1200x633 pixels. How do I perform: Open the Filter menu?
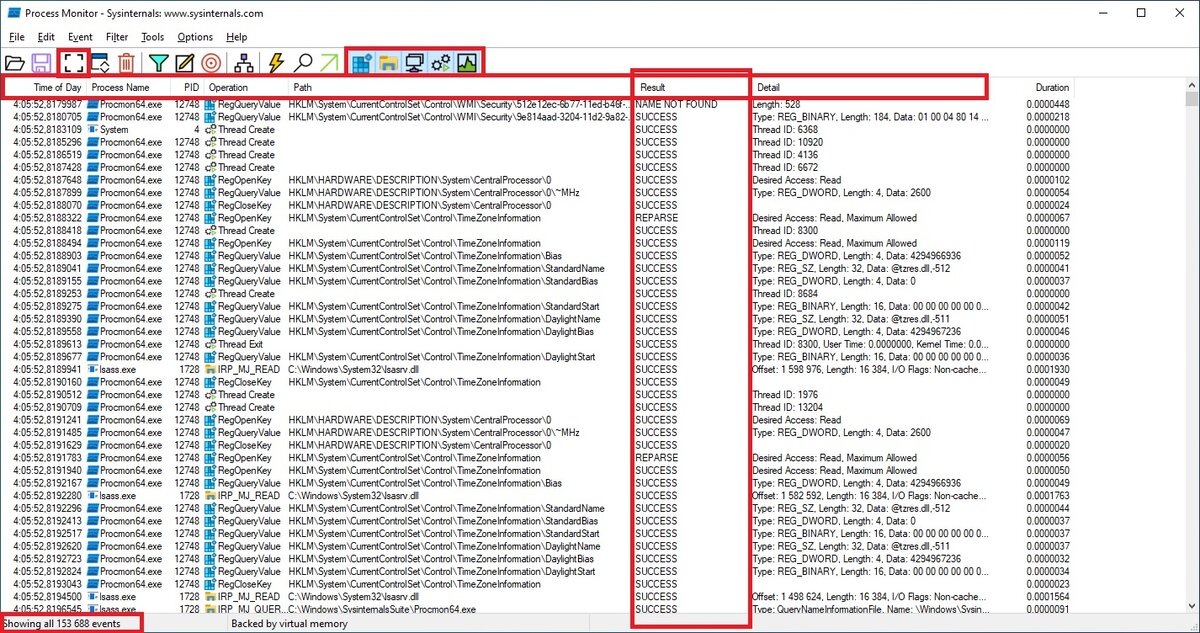click(x=117, y=37)
